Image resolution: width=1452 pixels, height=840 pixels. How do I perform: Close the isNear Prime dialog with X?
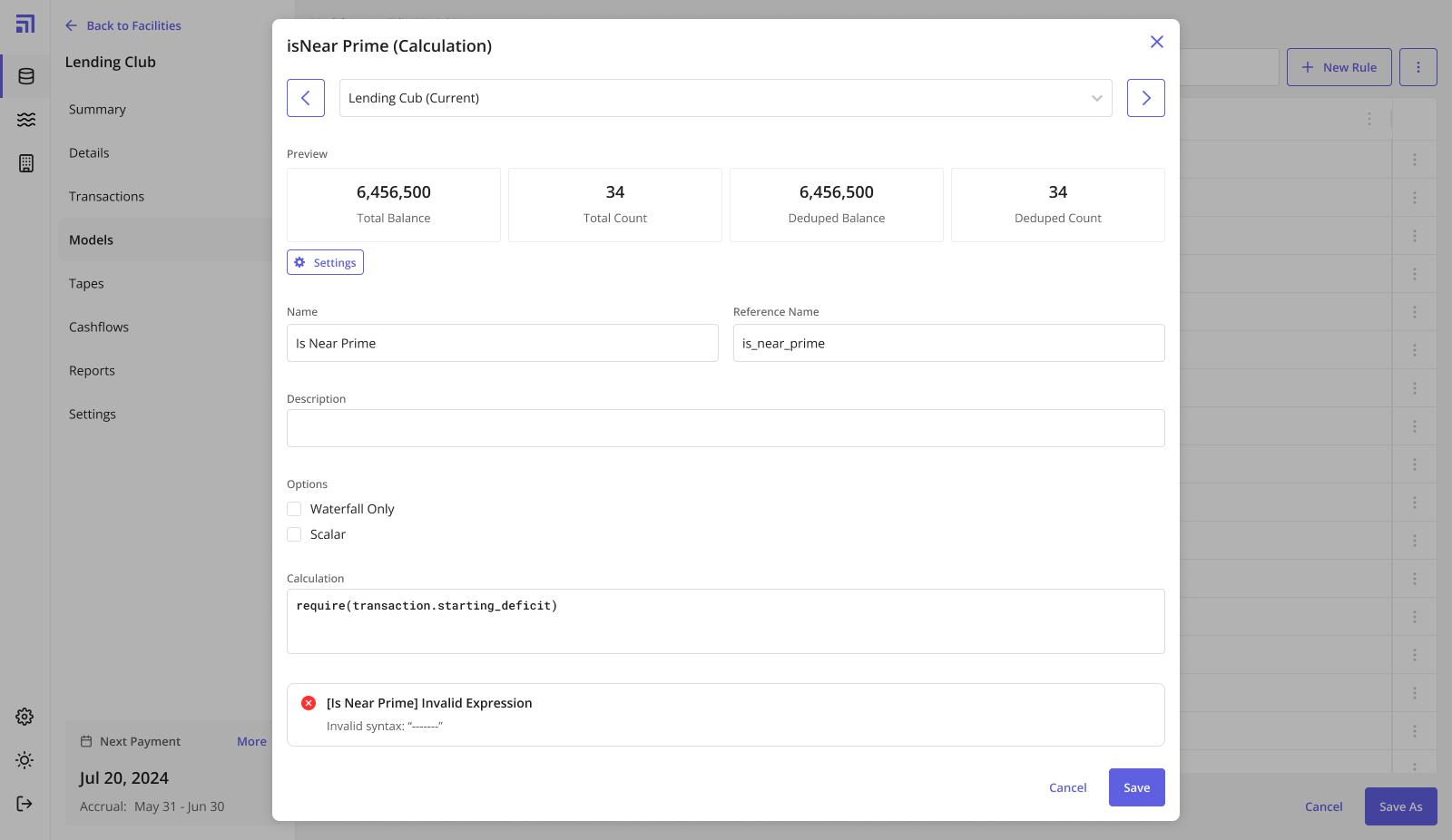tap(1156, 42)
